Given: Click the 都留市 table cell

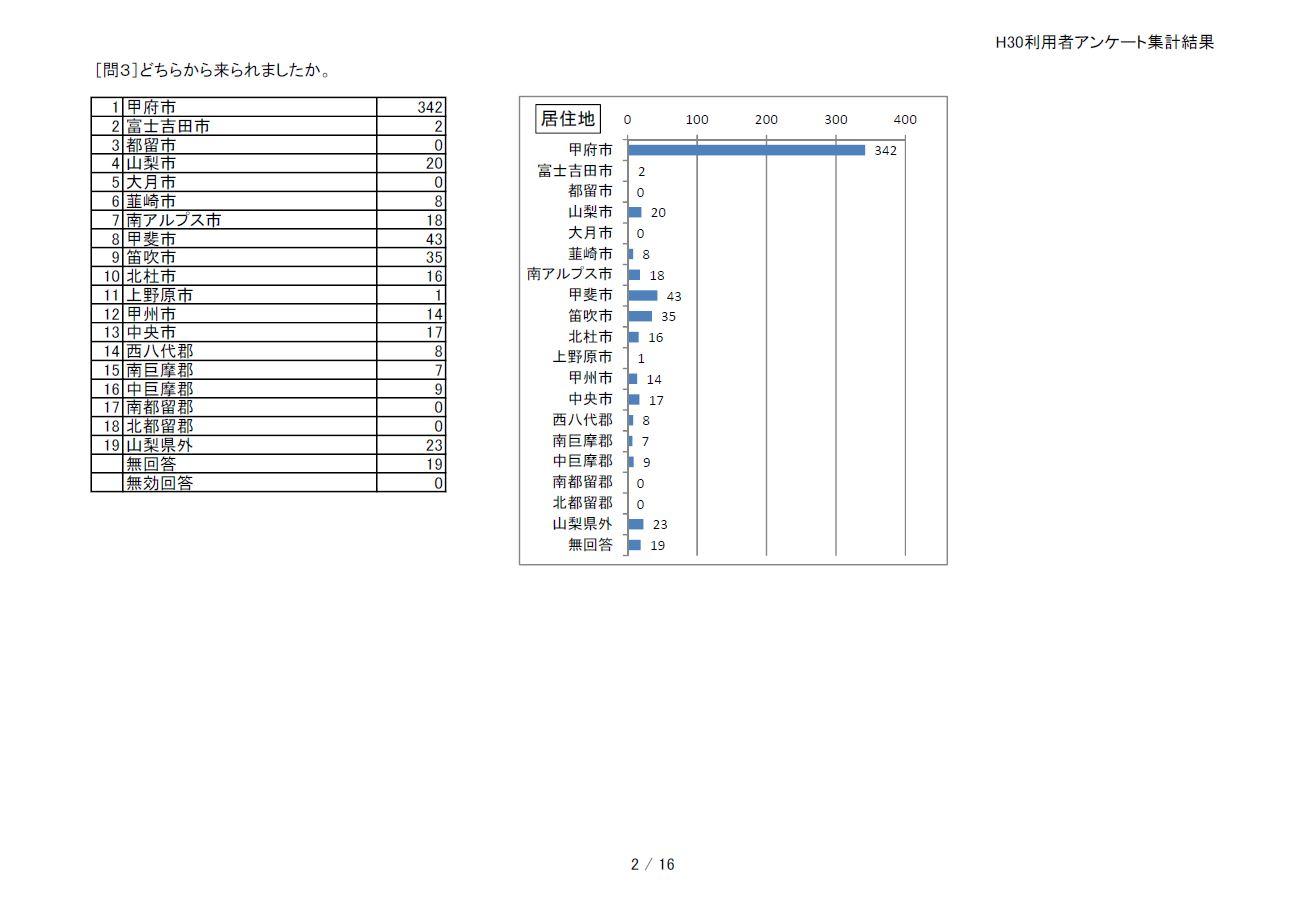Looking at the screenshot, I should [x=250, y=145].
